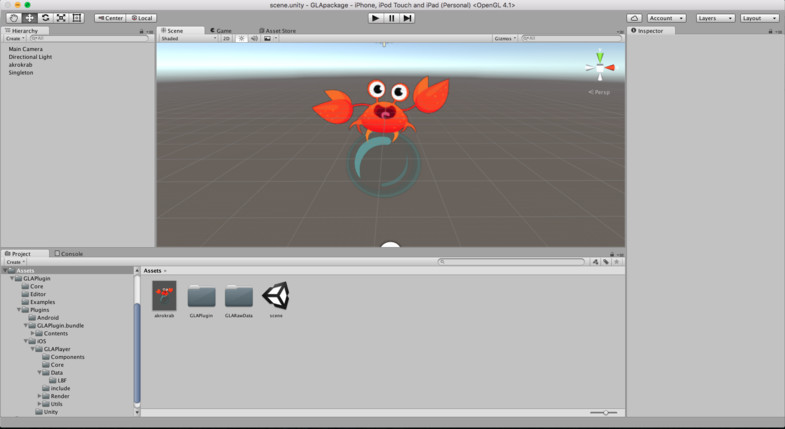The width and height of the screenshot is (785, 429).
Task: Select the Move tool
Action: pyautogui.click(x=30, y=18)
